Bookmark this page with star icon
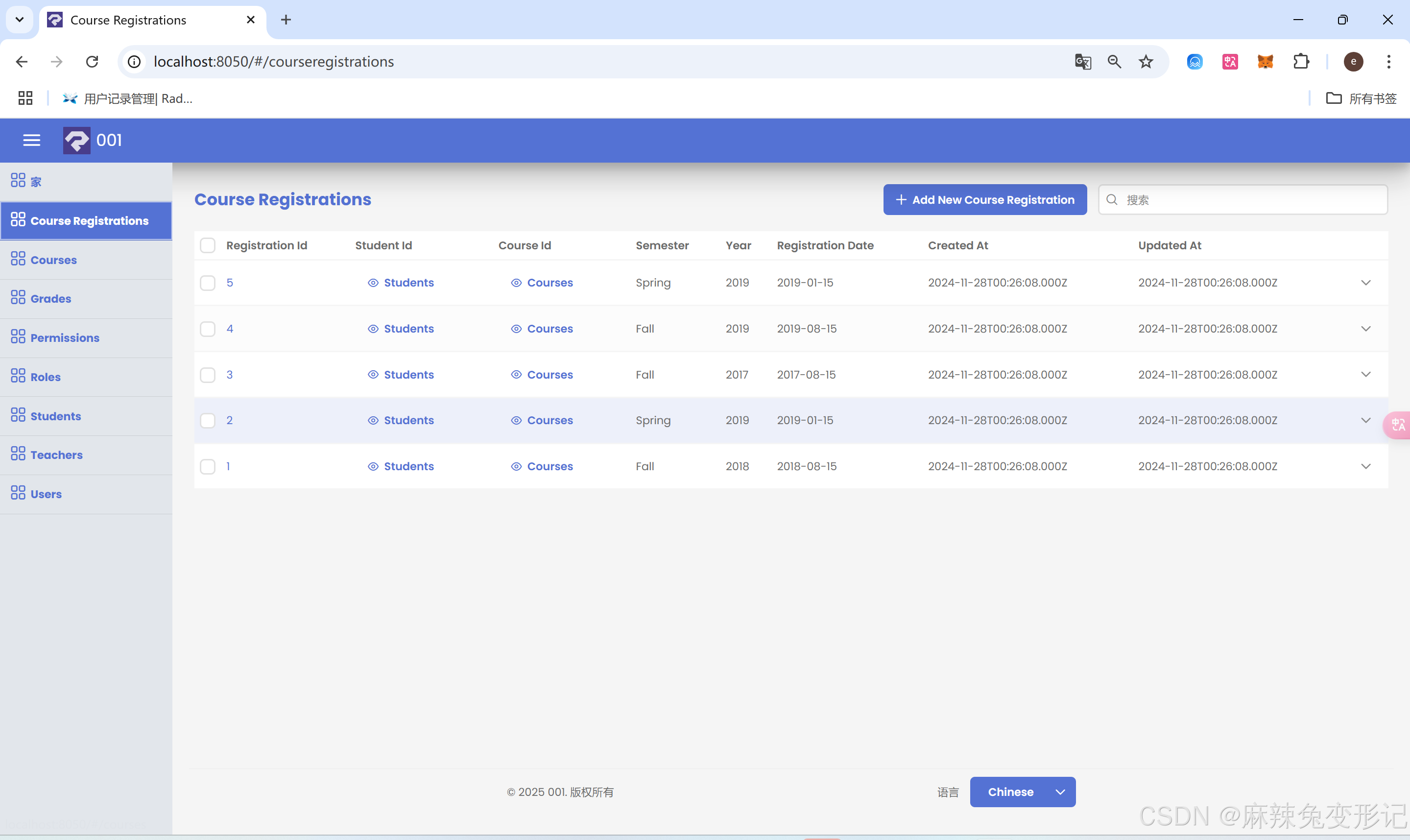This screenshot has width=1410, height=840. point(1146,61)
